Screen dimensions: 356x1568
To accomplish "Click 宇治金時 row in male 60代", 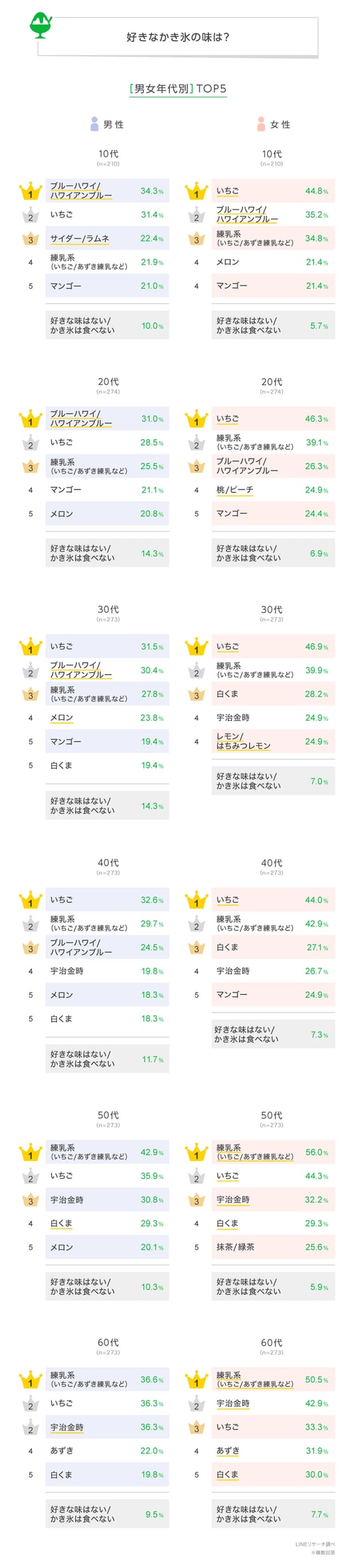I will tap(107, 1427).
